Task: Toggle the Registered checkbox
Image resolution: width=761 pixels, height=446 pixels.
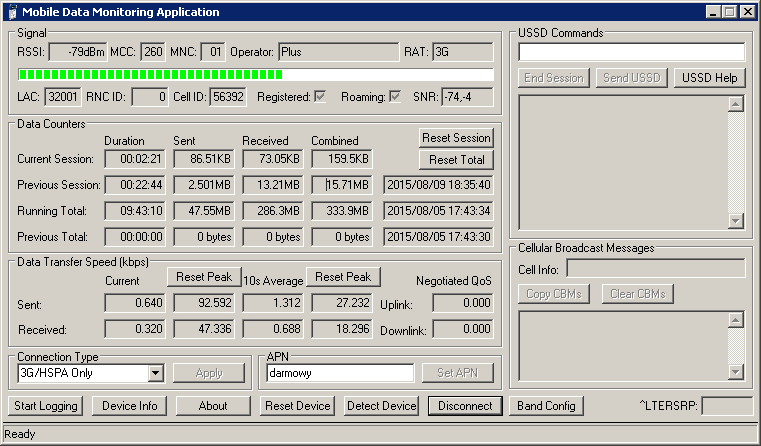Action: pos(321,97)
